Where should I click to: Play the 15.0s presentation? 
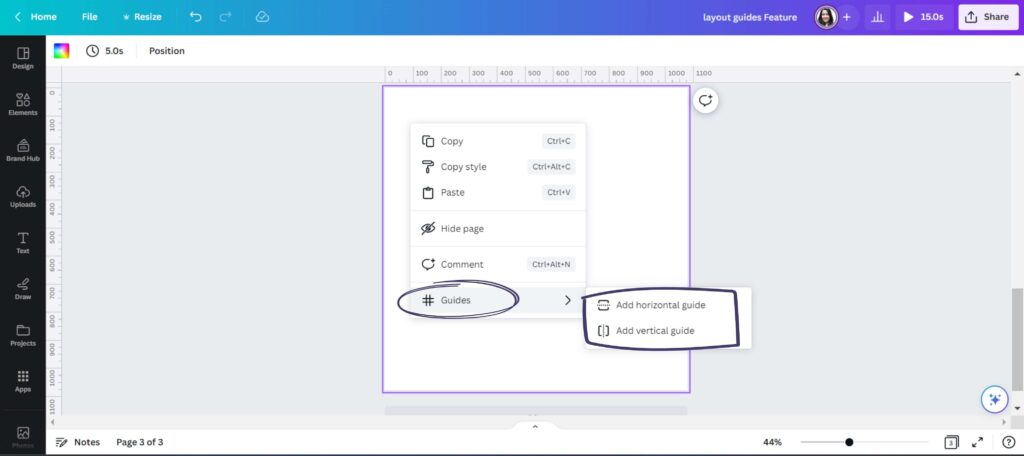(x=924, y=18)
